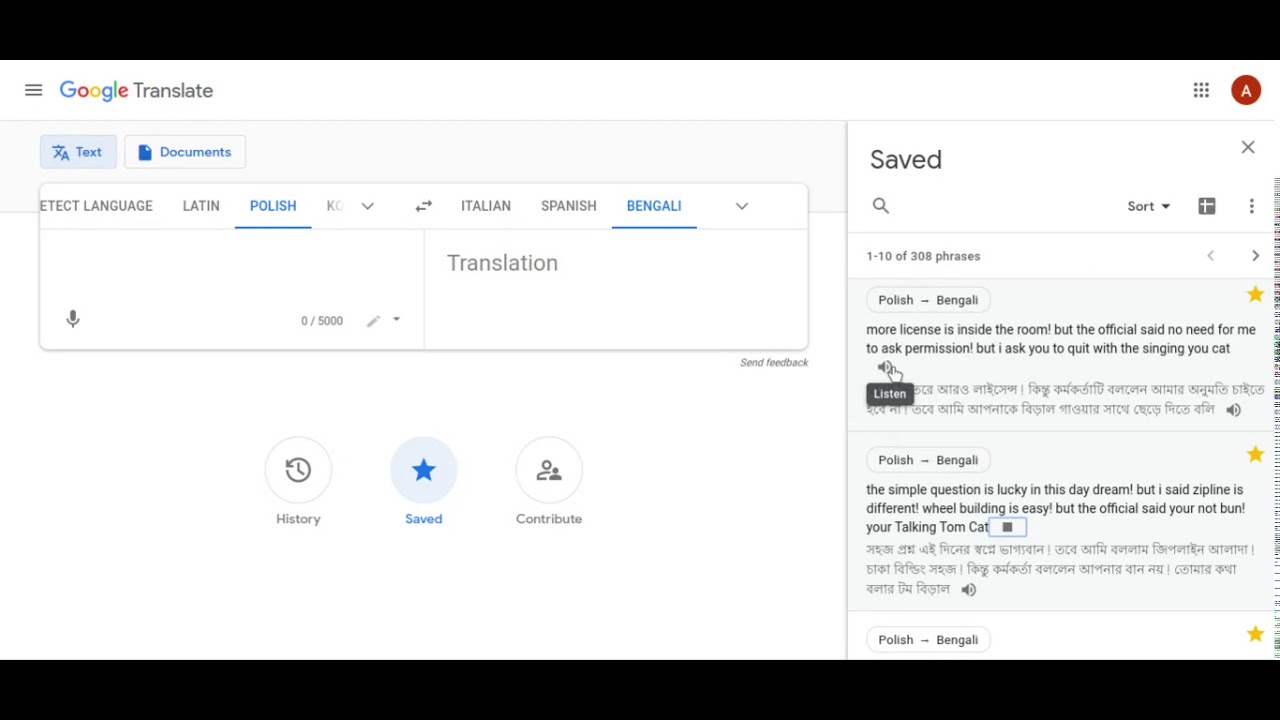Expand the target language list
Screen dimensions: 1280x720
tap(741, 206)
